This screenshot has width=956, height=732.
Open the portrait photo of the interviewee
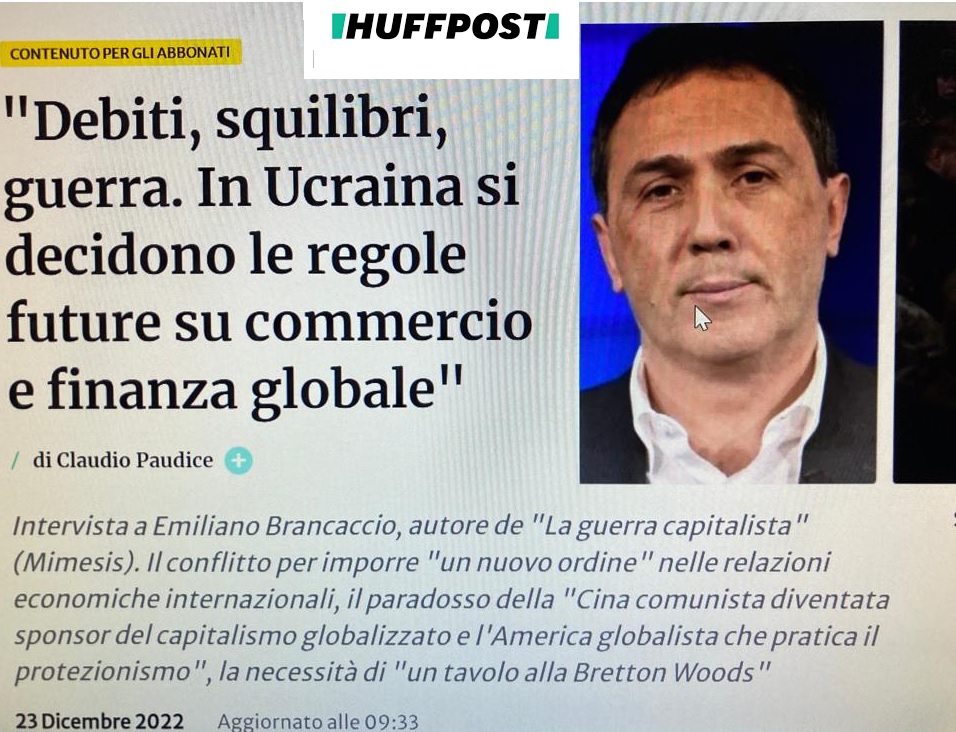(730, 253)
